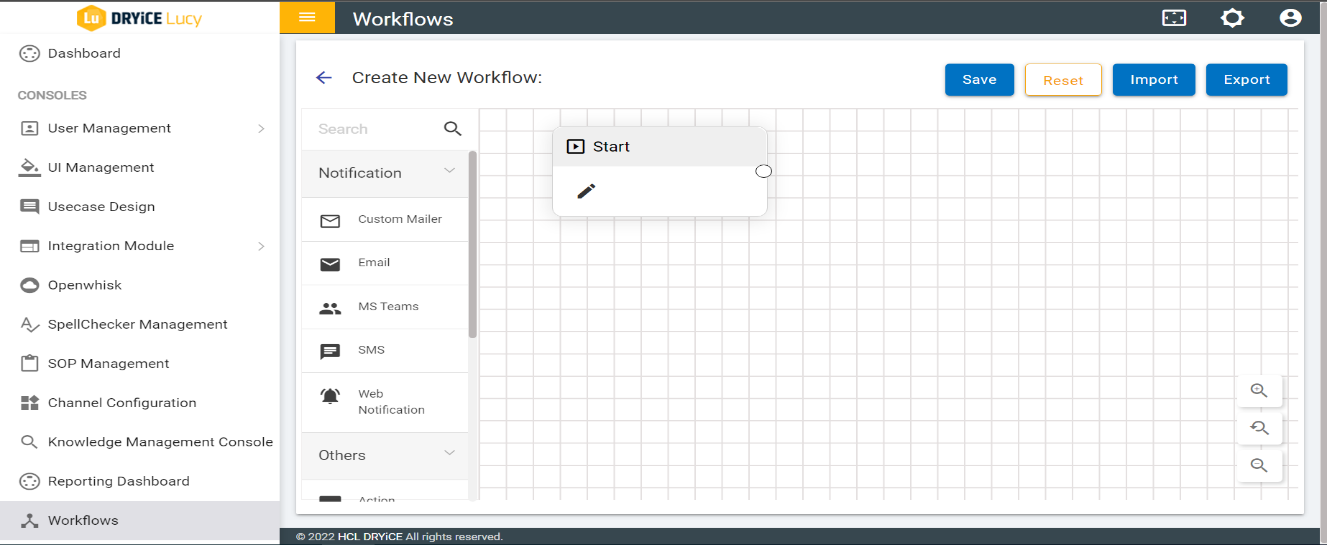Screen dimensions: 1327x545
Task: Toggle the hamburger menu button
Action: point(308,18)
